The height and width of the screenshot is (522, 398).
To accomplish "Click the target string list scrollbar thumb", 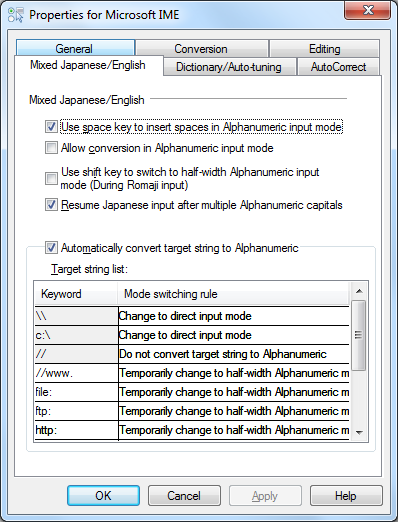I will (359, 335).
